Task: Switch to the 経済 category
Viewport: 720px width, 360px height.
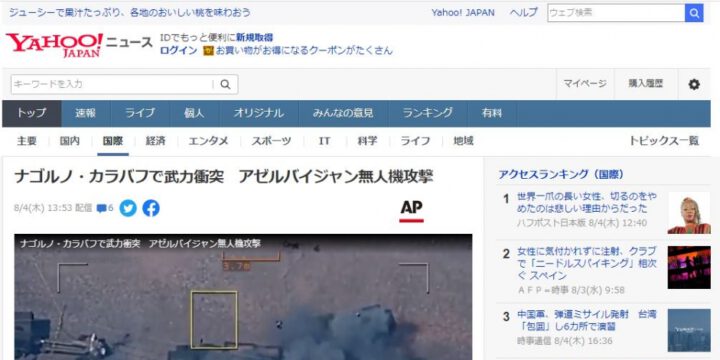Action: 155,141
